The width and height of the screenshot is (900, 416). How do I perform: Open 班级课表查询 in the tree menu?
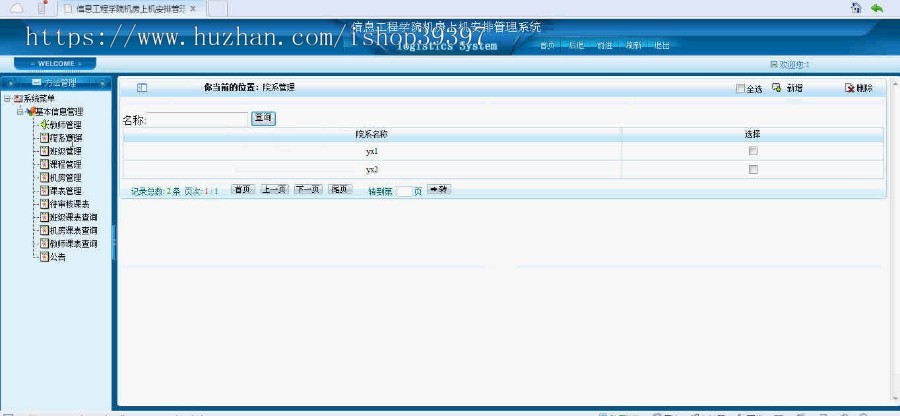[x=73, y=217]
